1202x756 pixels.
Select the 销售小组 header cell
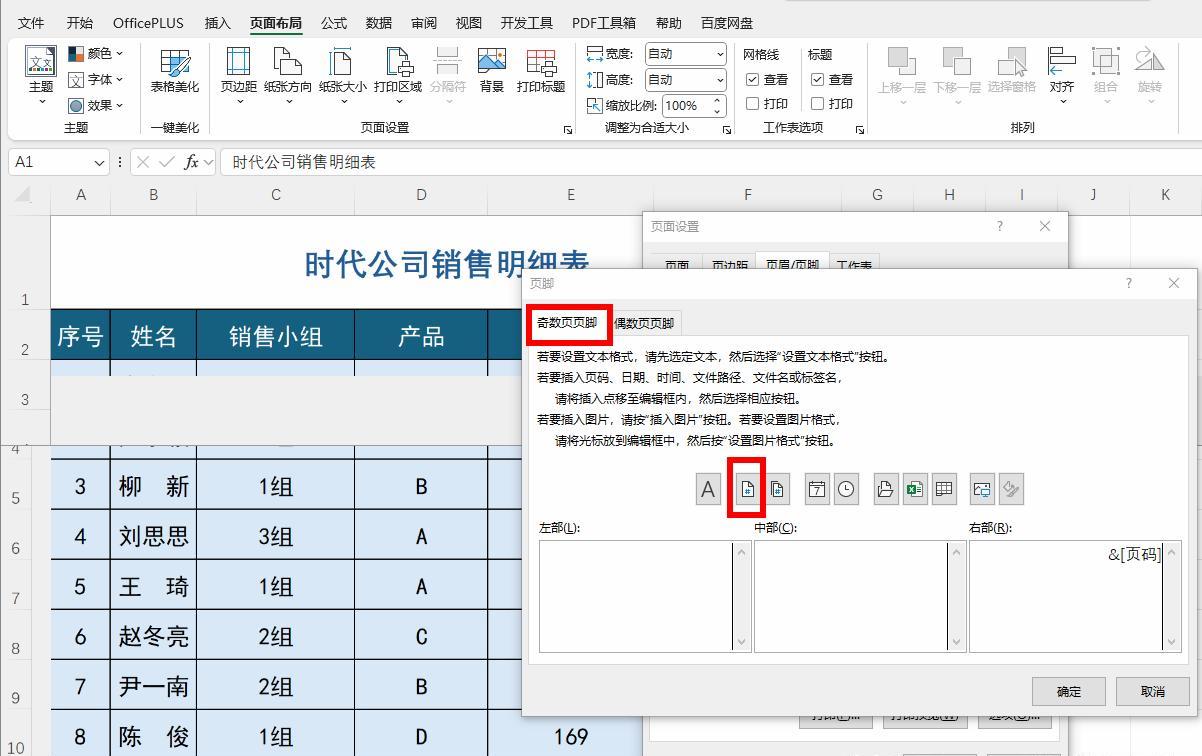pos(276,336)
